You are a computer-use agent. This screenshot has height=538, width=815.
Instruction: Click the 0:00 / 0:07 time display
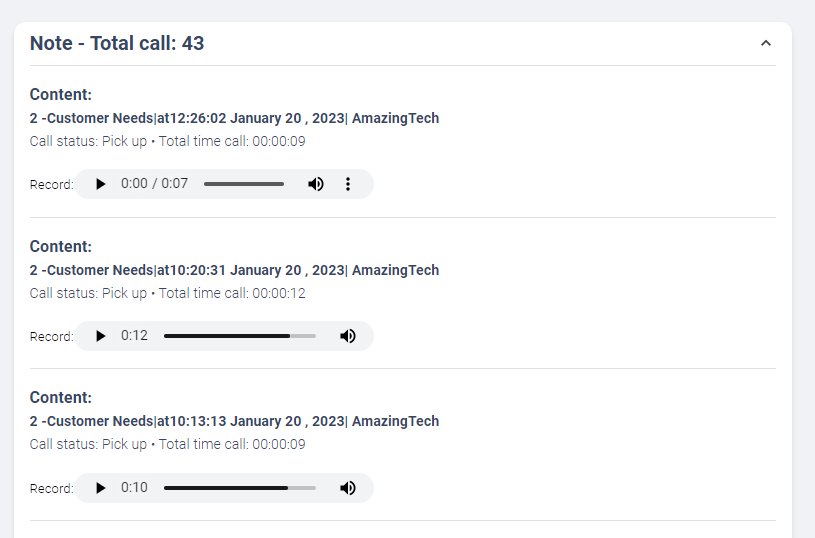(x=154, y=184)
